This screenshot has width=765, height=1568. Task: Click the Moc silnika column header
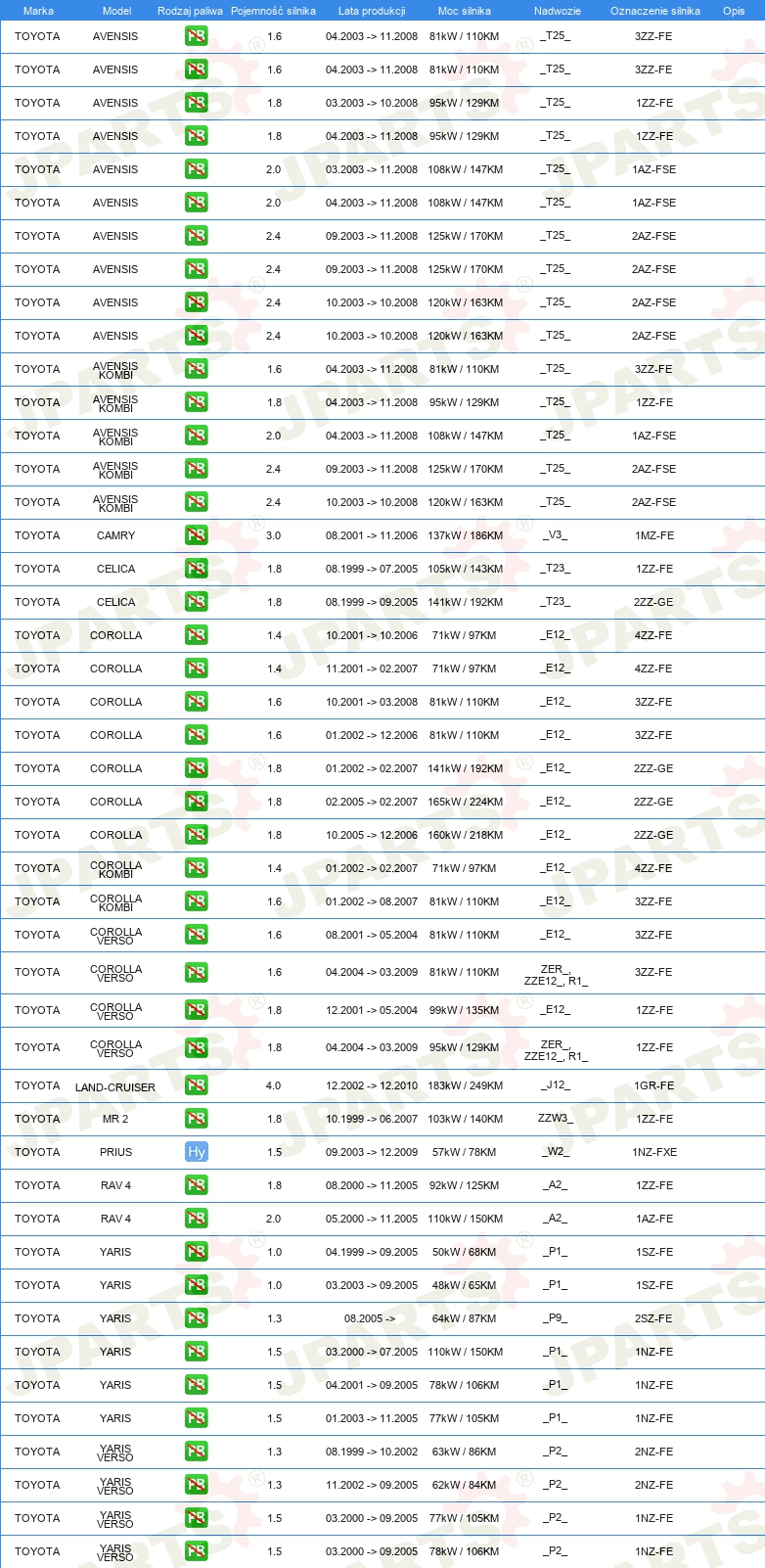(x=465, y=11)
